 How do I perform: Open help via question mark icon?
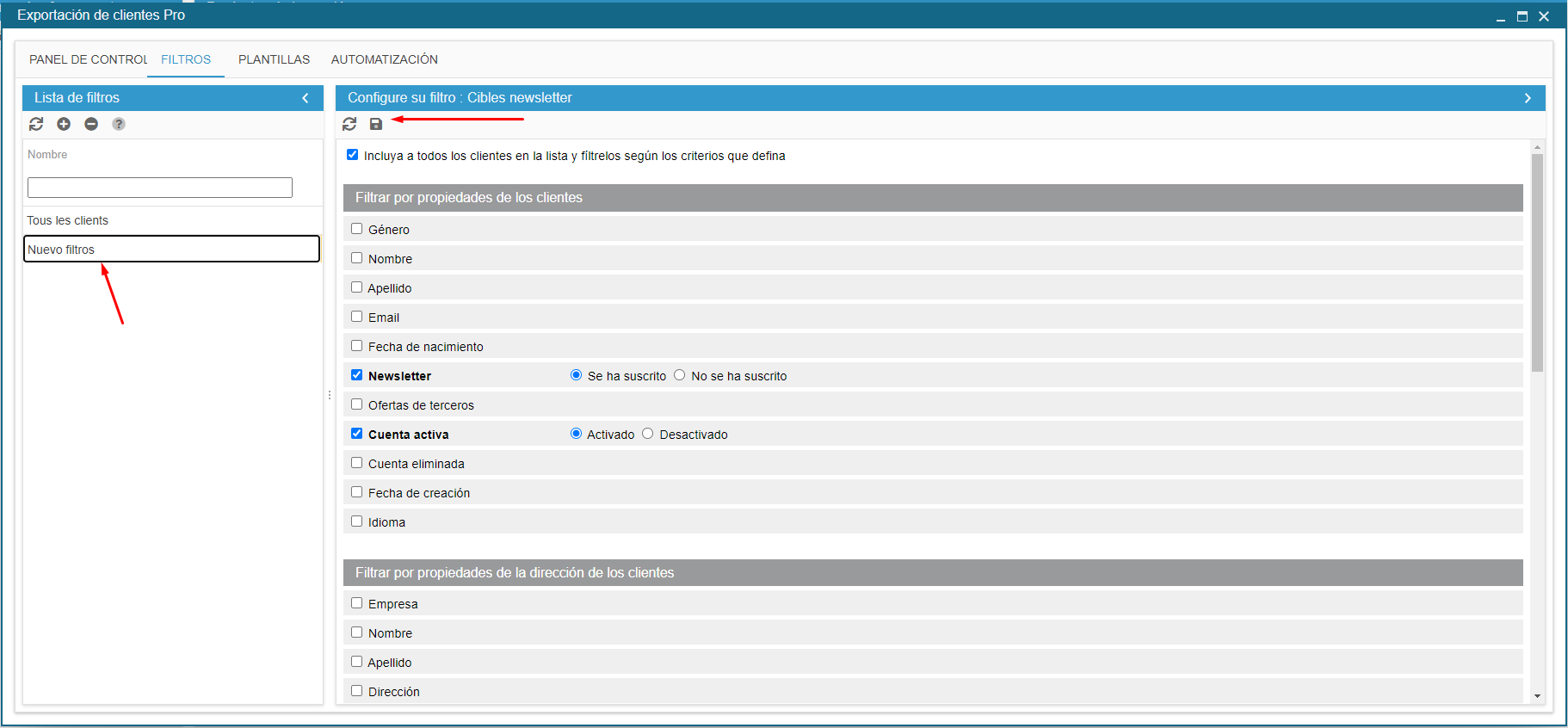[x=119, y=124]
